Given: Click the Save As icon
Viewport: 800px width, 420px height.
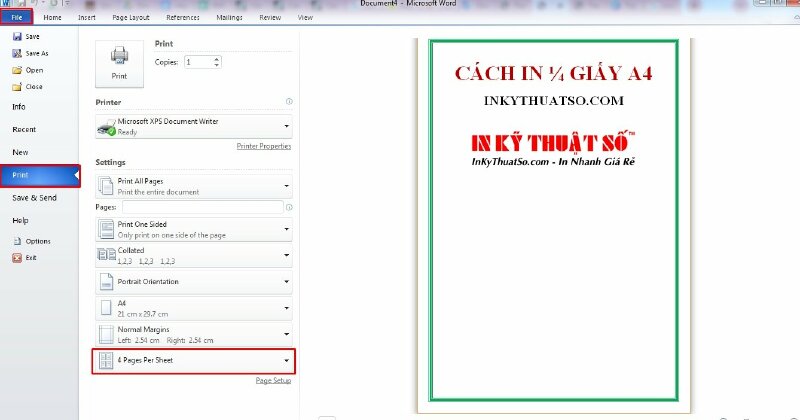Looking at the screenshot, I should click(x=17, y=53).
